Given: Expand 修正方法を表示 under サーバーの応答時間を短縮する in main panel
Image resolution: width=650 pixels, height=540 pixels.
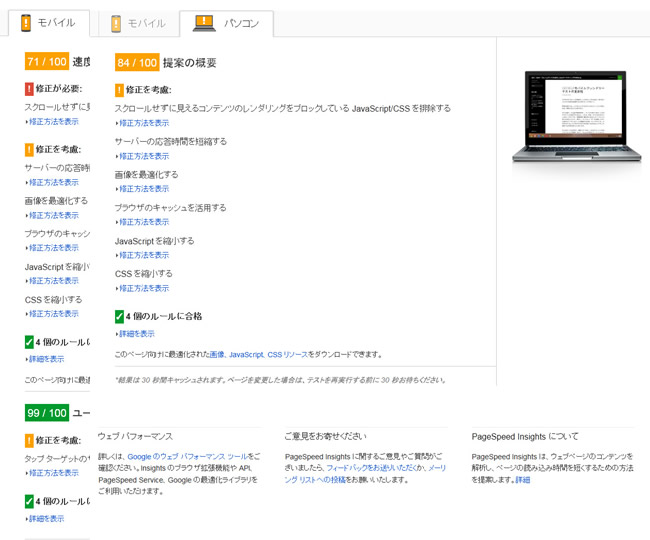Looking at the screenshot, I should pos(143,156).
